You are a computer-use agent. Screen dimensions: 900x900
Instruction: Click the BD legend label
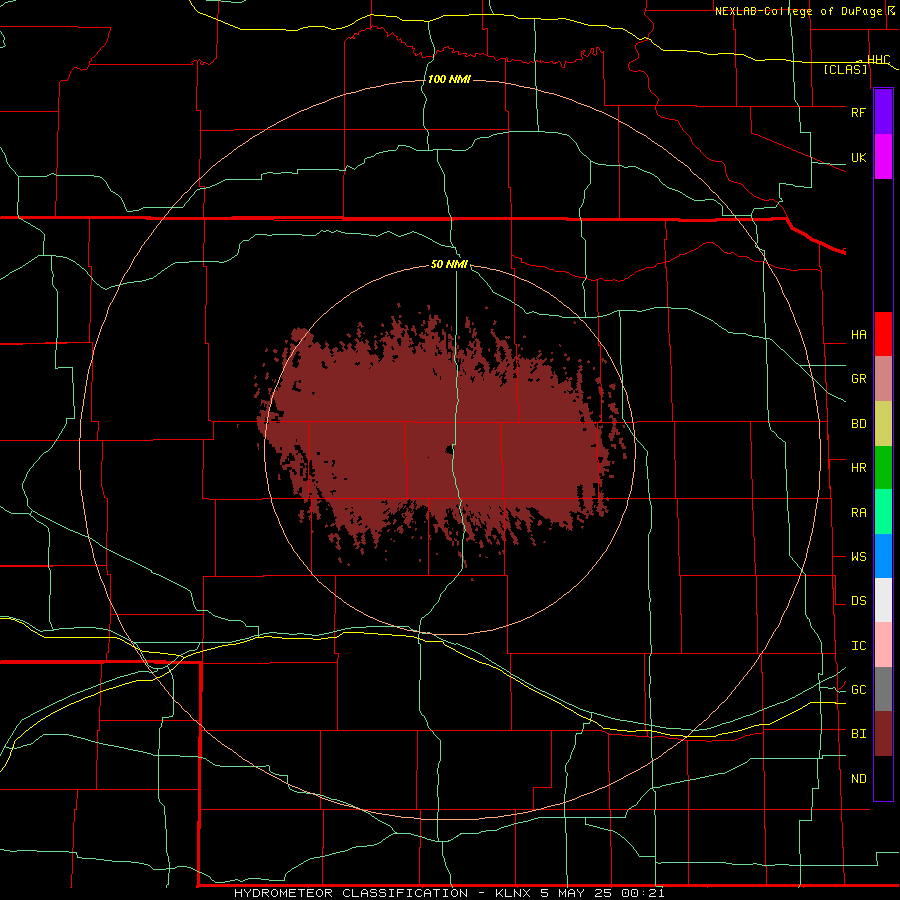tap(858, 424)
